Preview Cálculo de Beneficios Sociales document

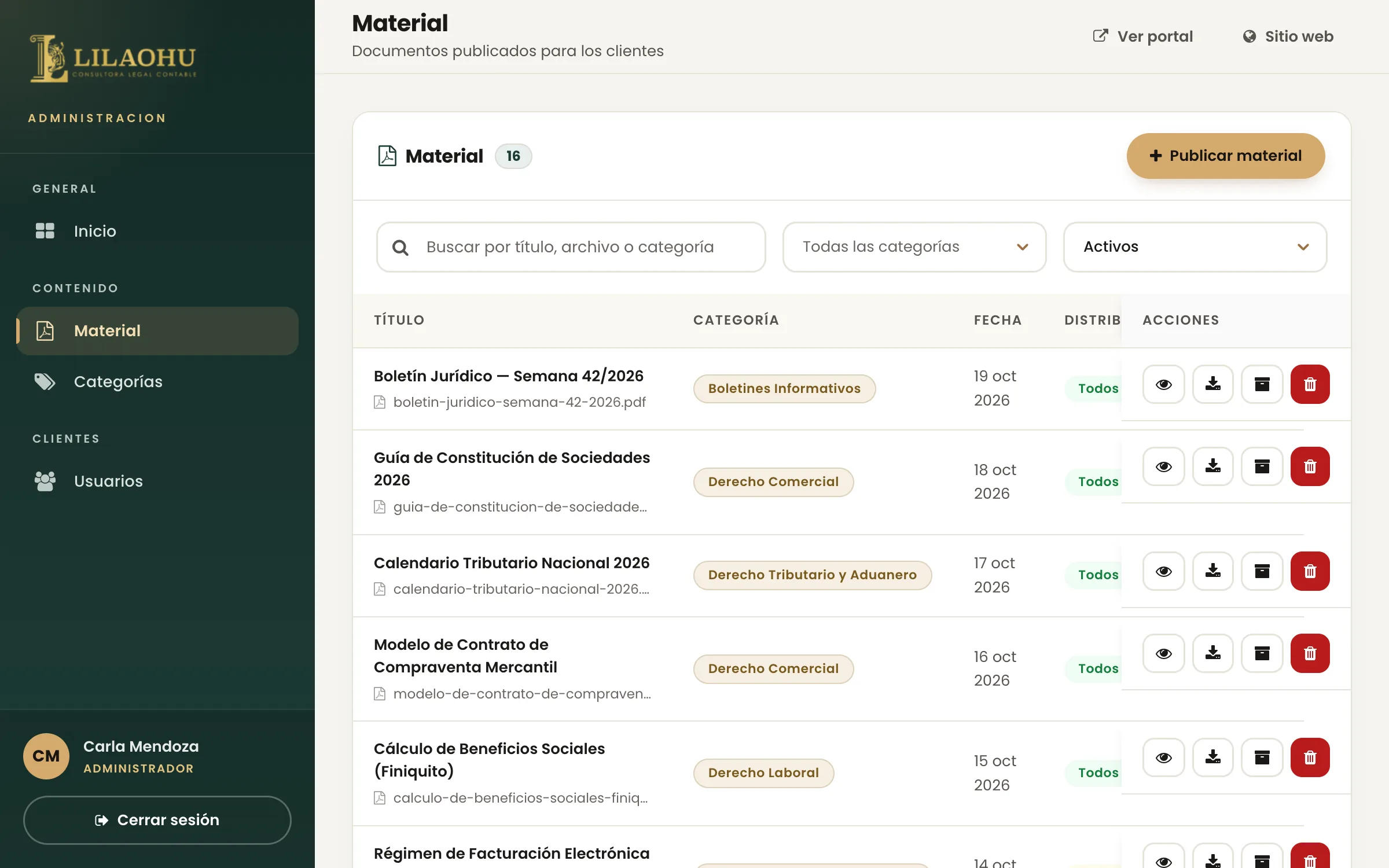[x=1164, y=757]
